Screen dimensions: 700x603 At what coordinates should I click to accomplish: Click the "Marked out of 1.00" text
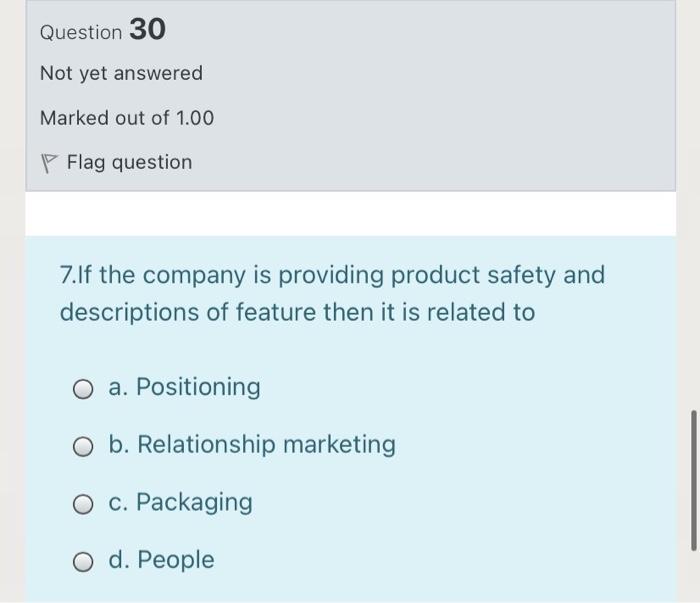tap(127, 118)
